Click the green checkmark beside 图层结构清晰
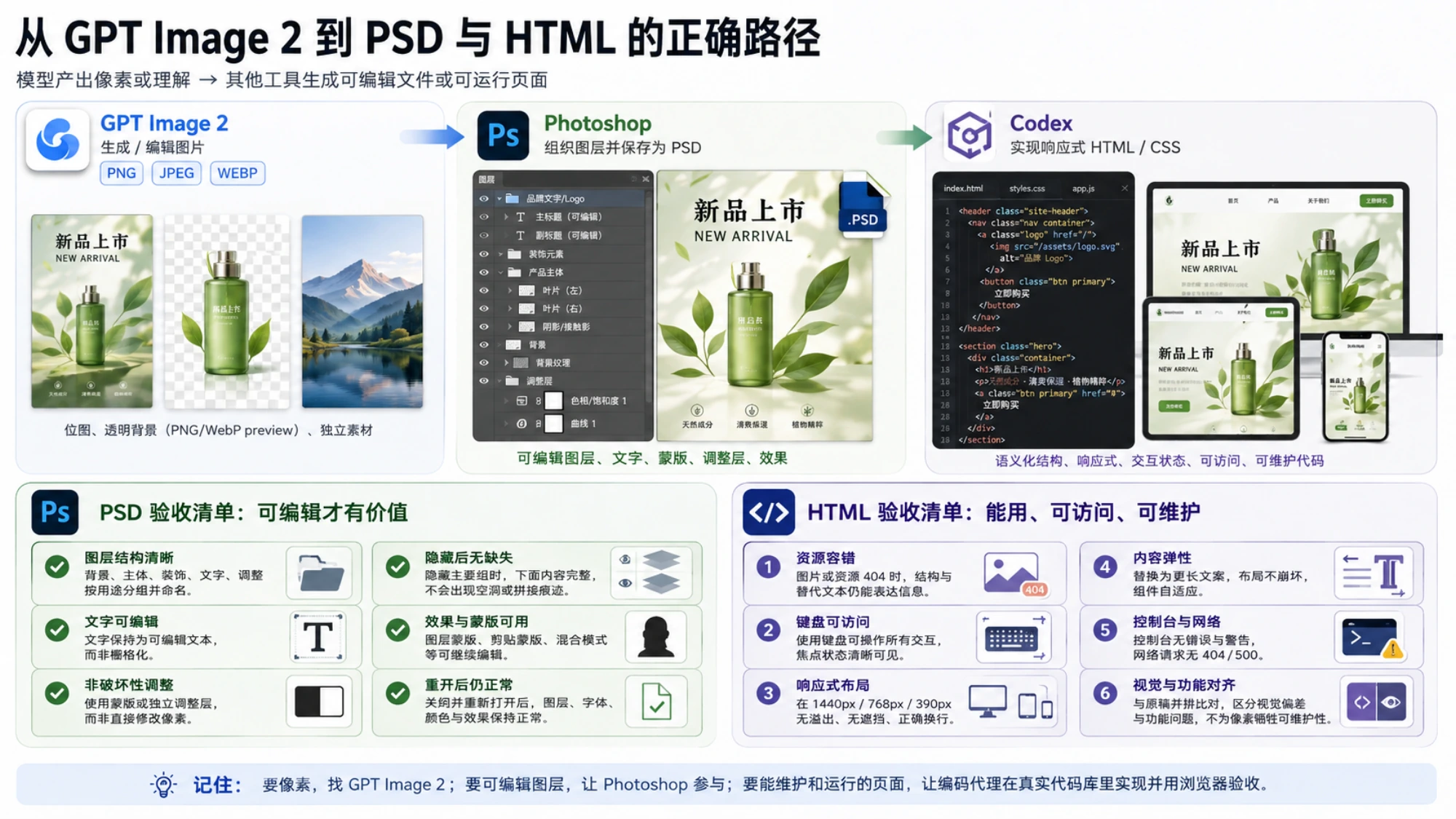 coord(57,567)
